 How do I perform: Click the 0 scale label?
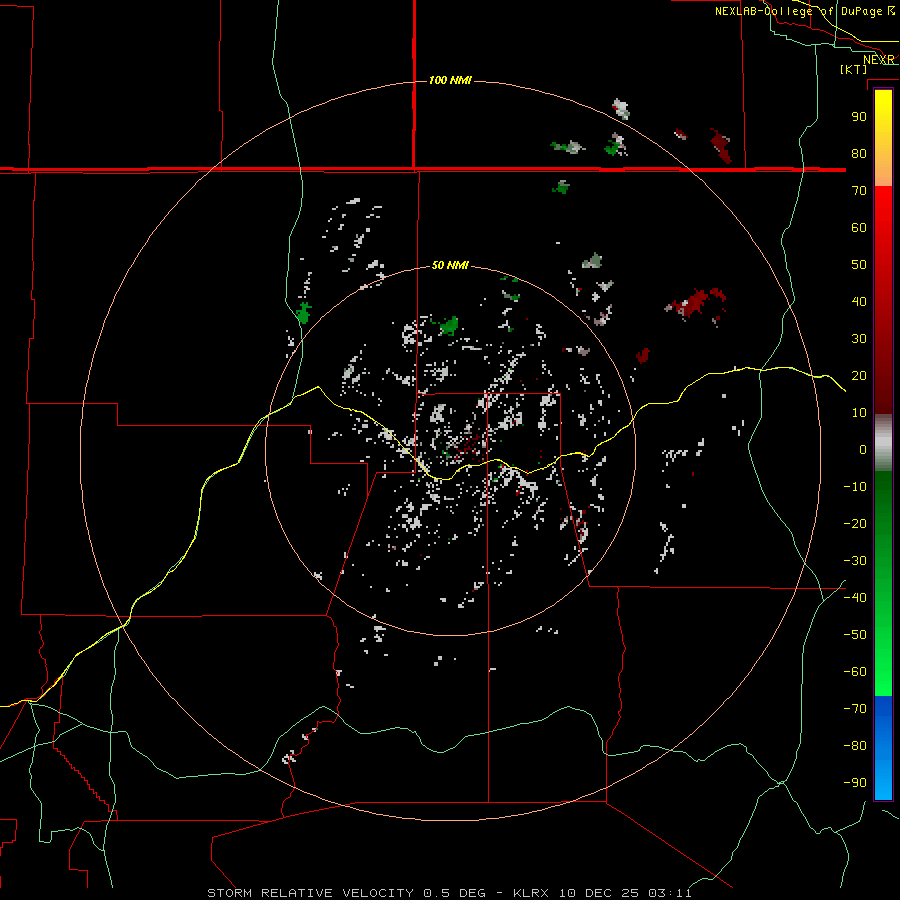tap(863, 449)
